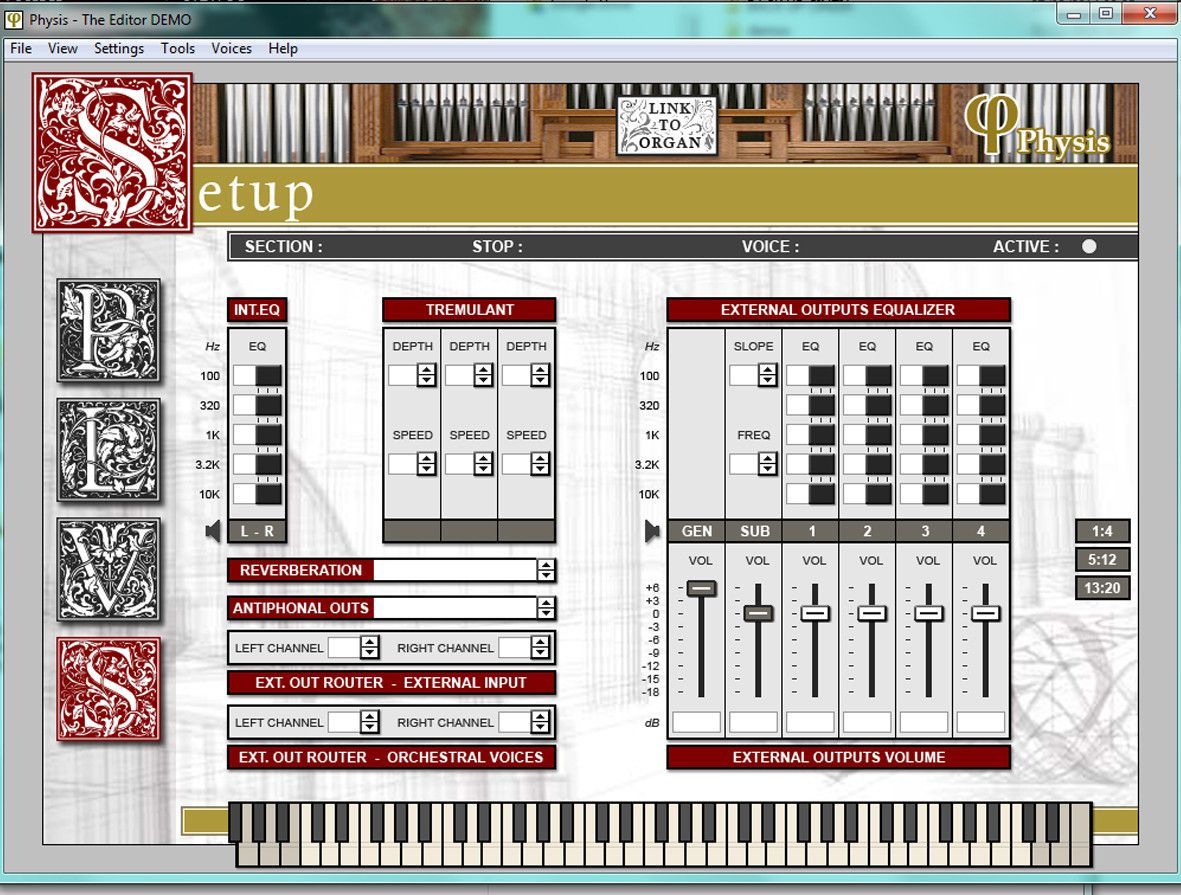The height and width of the screenshot is (895, 1181).
Task: Click the 1:4 output group button
Action: (x=1103, y=530)
